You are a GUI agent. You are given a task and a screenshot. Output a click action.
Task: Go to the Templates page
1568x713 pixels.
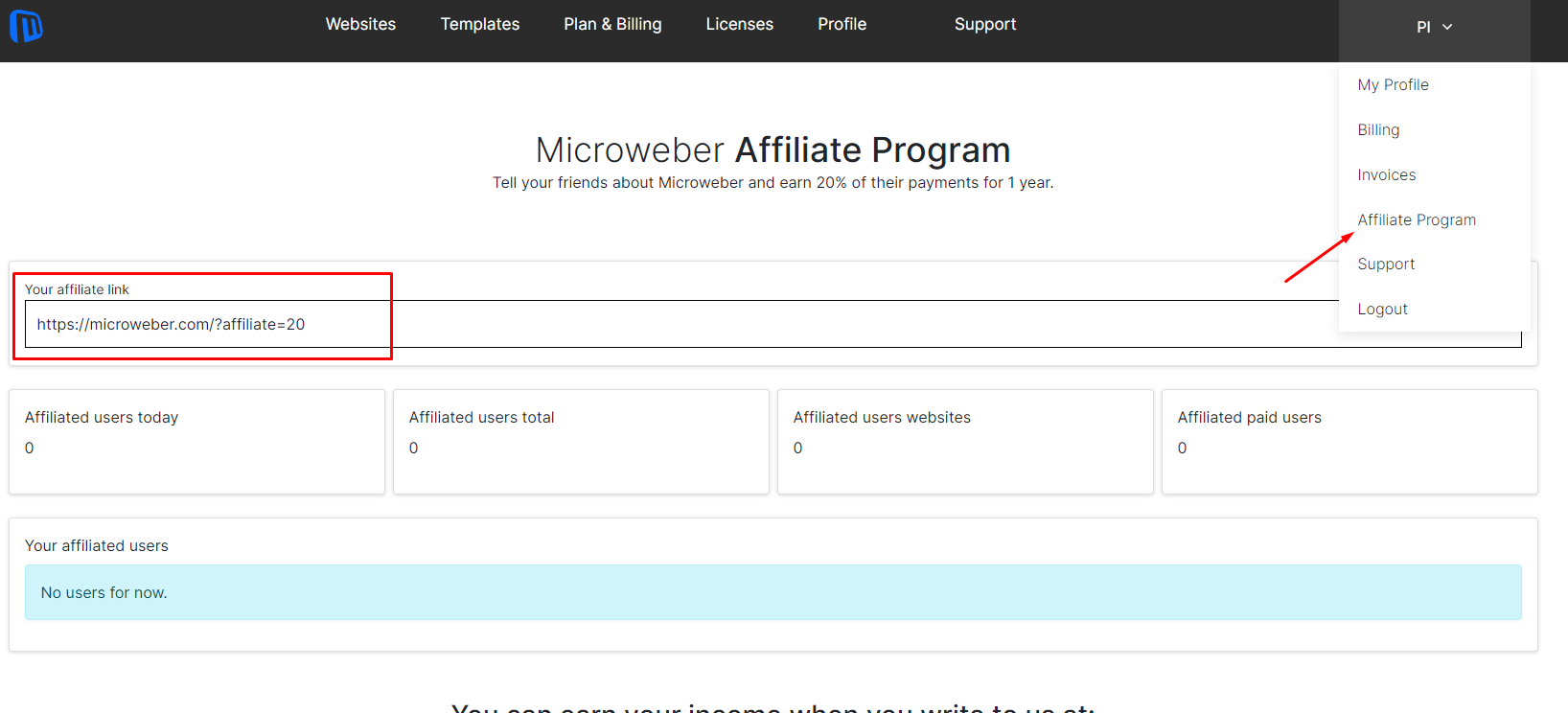479,24
